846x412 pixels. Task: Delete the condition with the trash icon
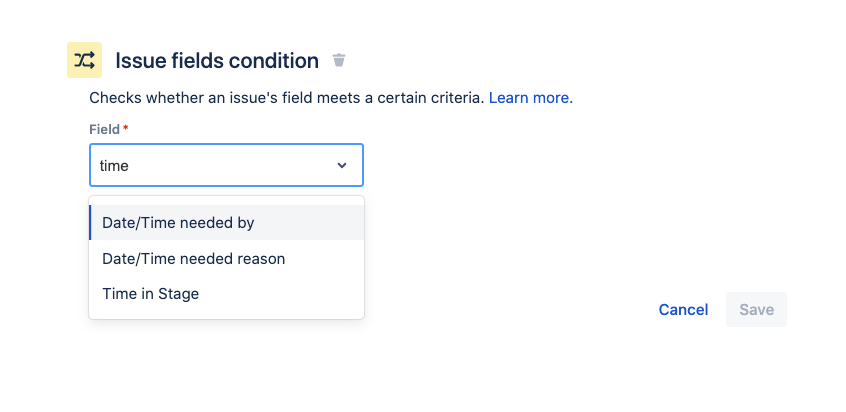[x=339, y=61]
